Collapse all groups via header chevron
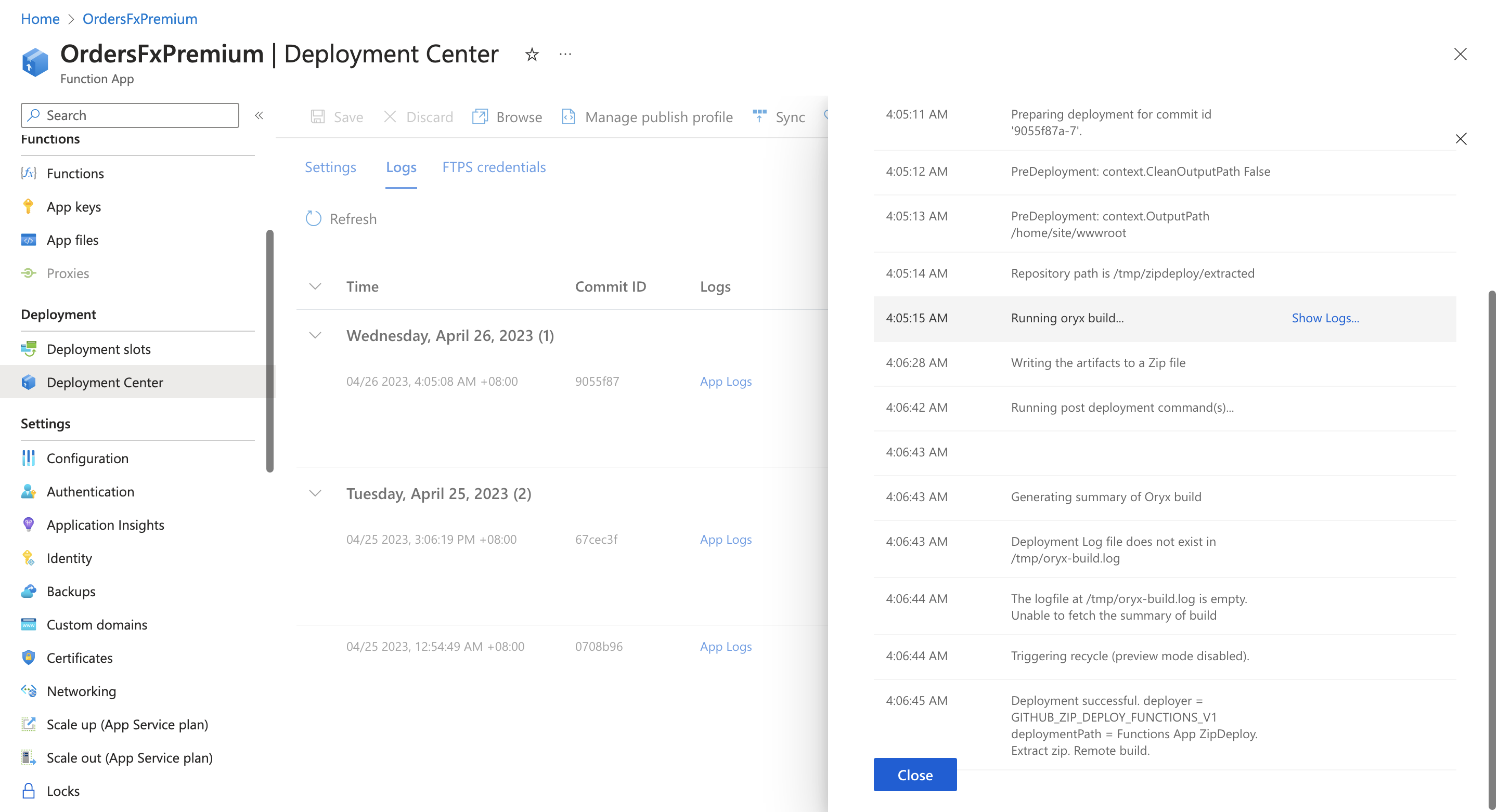The width and height of the screenshot is (1498, 812). 315,286
